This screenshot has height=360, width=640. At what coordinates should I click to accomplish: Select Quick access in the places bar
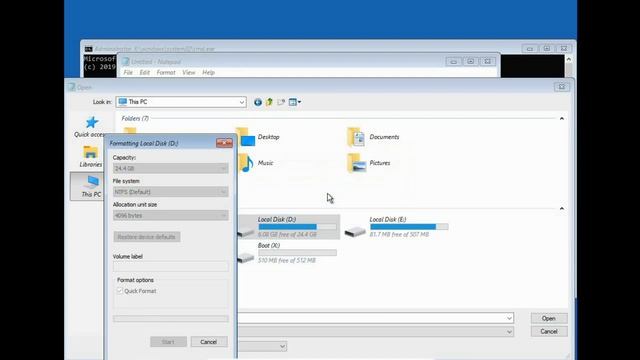(90, 127)
